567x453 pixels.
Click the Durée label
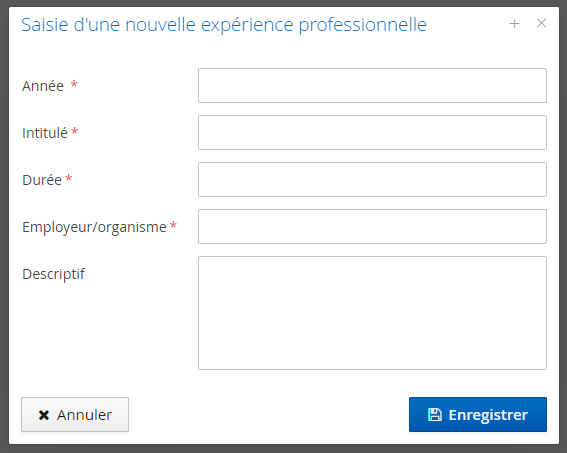click(42, 180)
